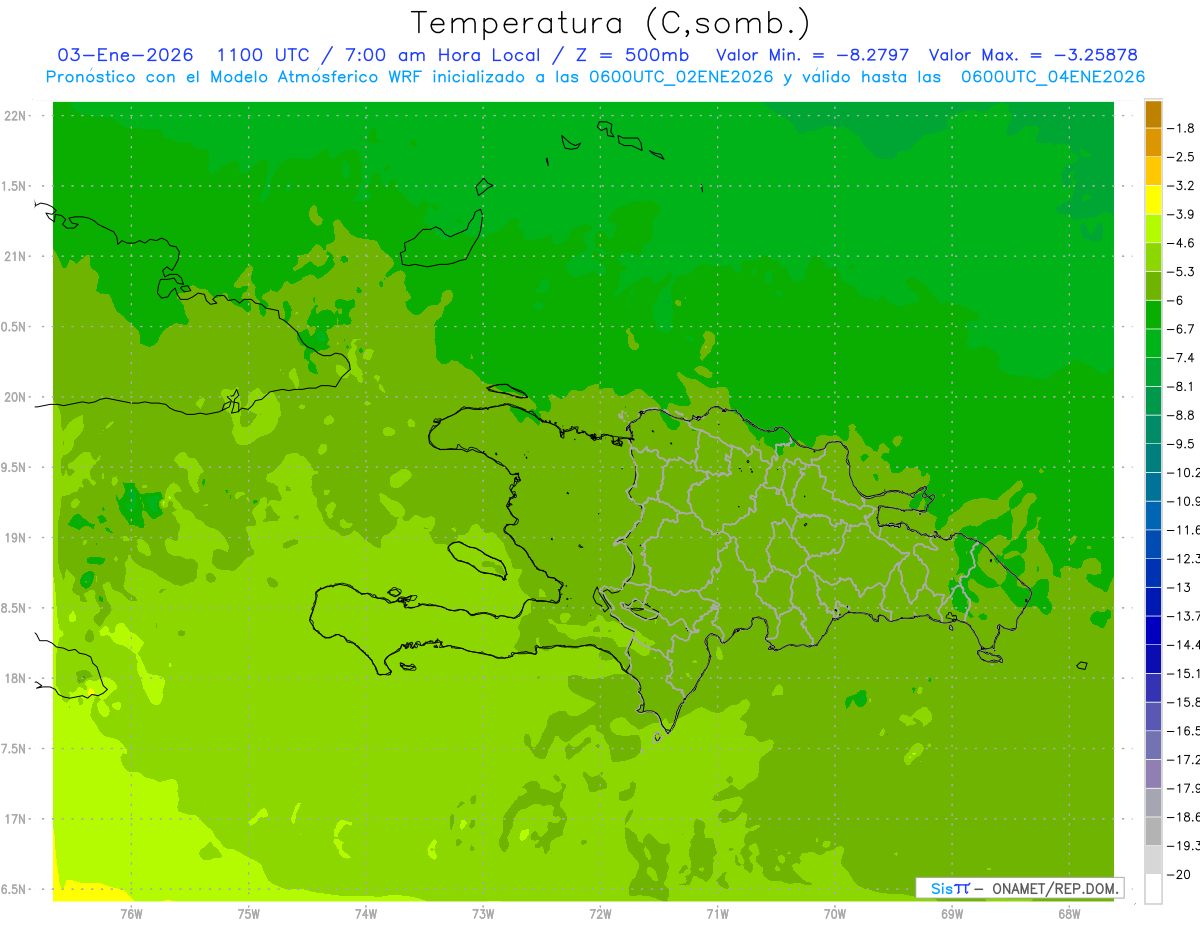Click the '20N' latitude label
Screen dimensions: 1200x927
(16, 397)
